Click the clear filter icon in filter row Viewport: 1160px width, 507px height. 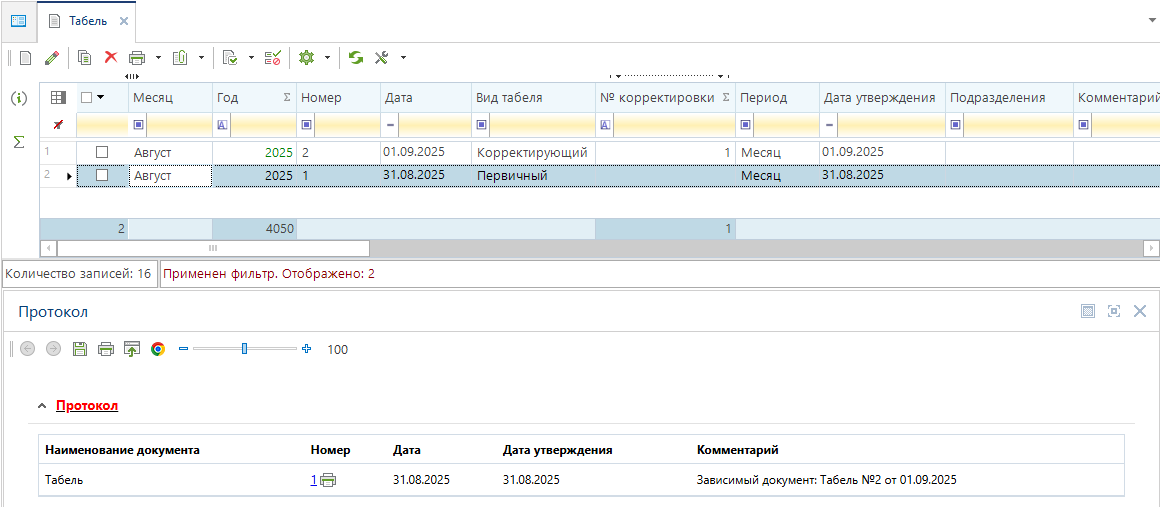tap(58, 125)
